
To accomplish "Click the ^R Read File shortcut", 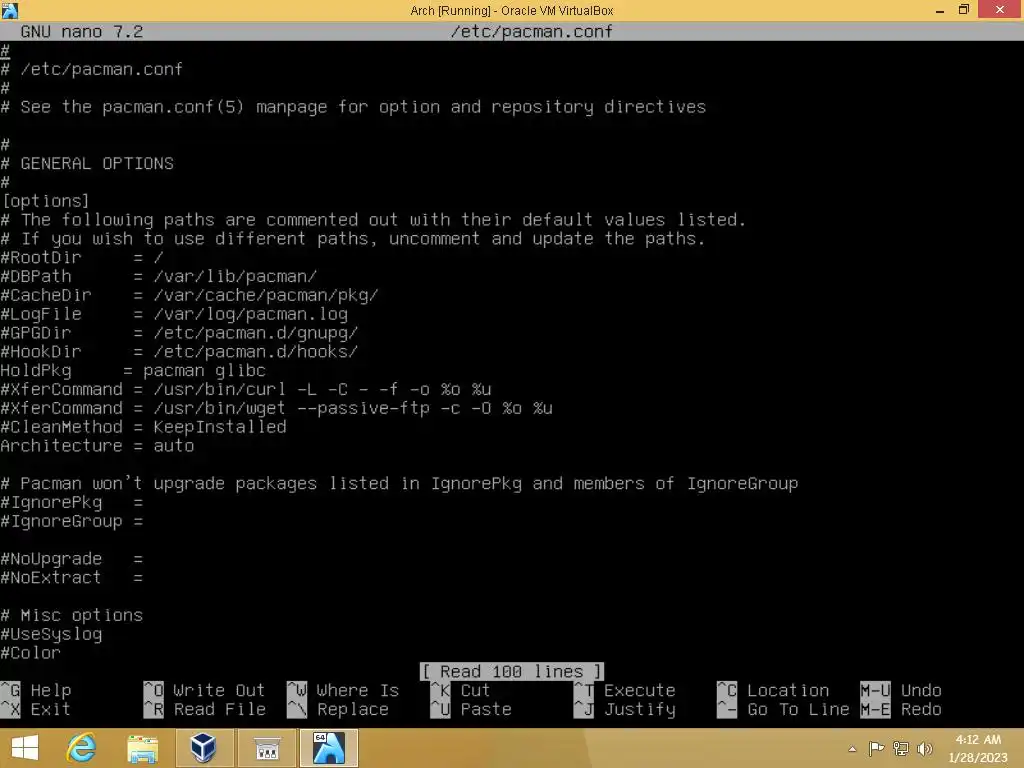I will [x=204, y=709].
